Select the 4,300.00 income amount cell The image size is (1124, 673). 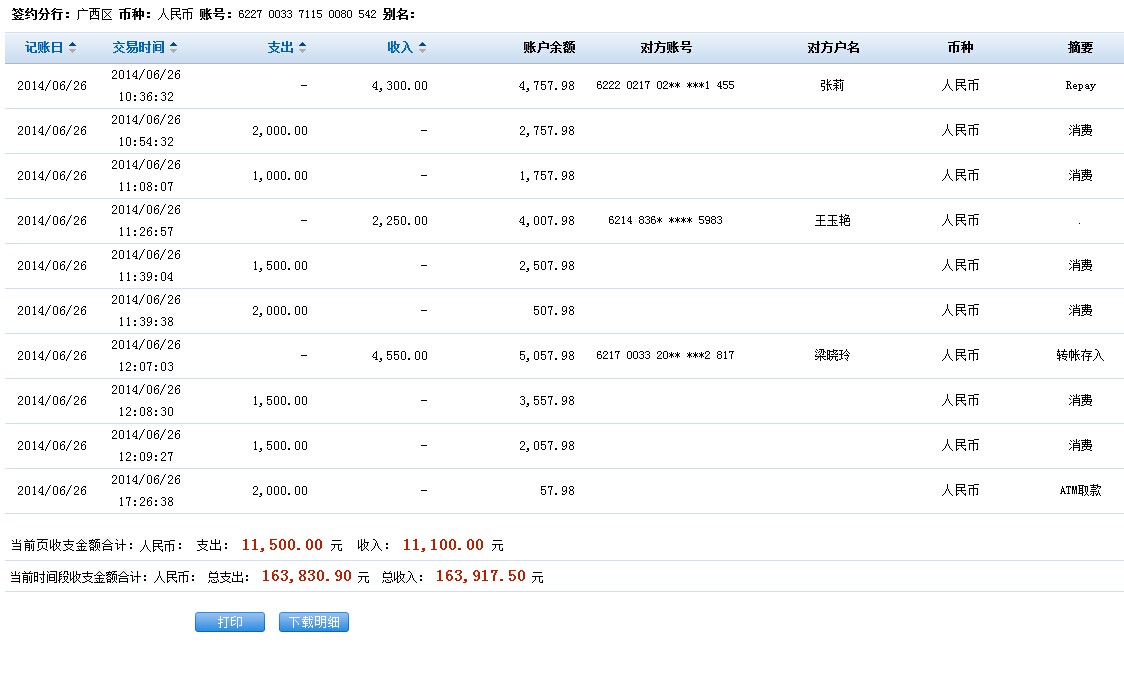click(399, 86)
